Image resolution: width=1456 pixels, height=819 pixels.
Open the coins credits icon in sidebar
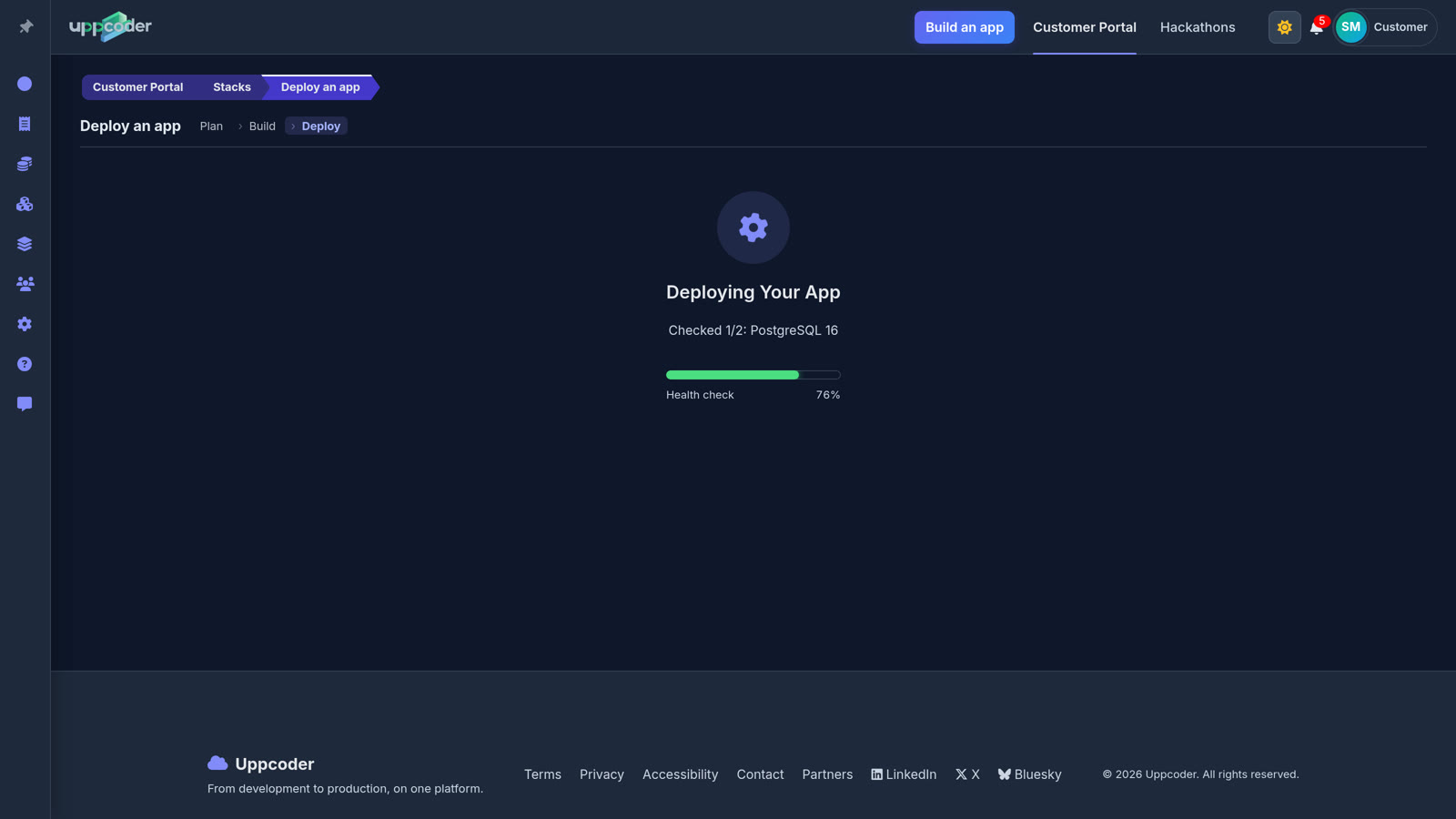(25, 164)
